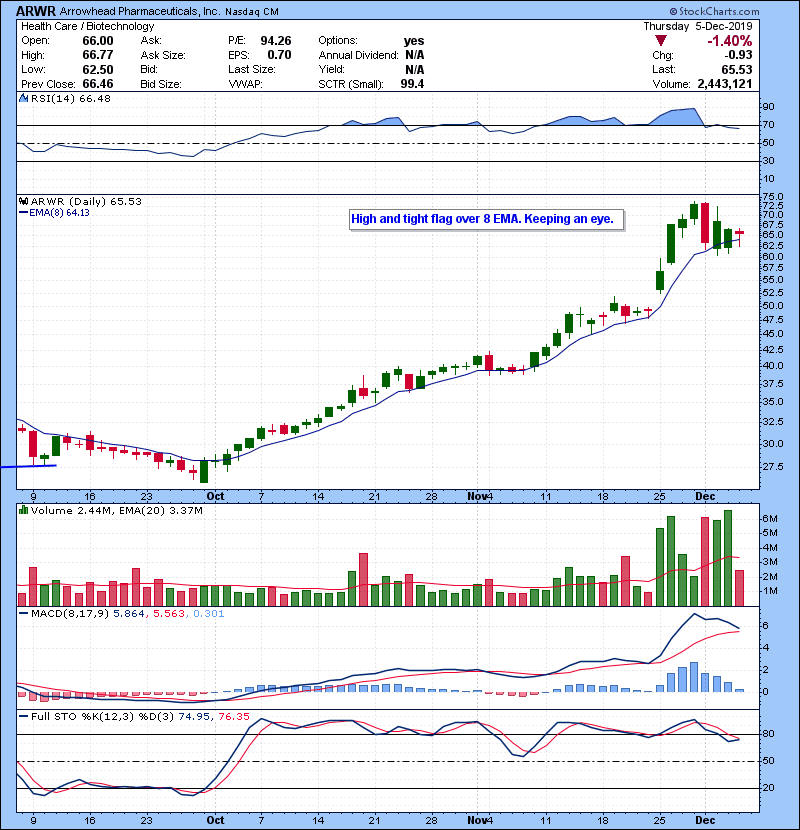The height and width of the screenshot is (830, 800).
Task: Click the 27.5 label on the price axis
Action: pyautogui.click(x=773, y=466)
